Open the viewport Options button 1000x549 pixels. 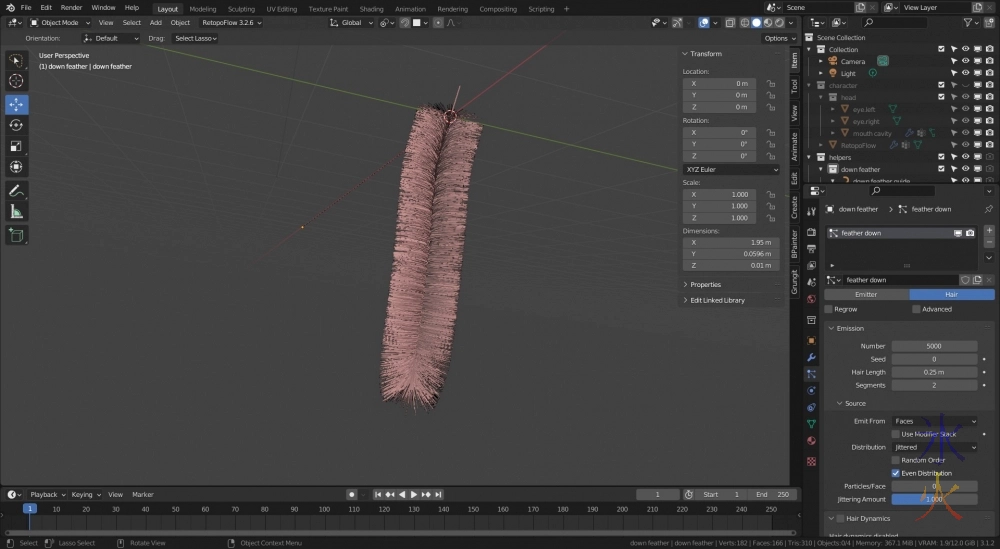click(x=778, y=38)
